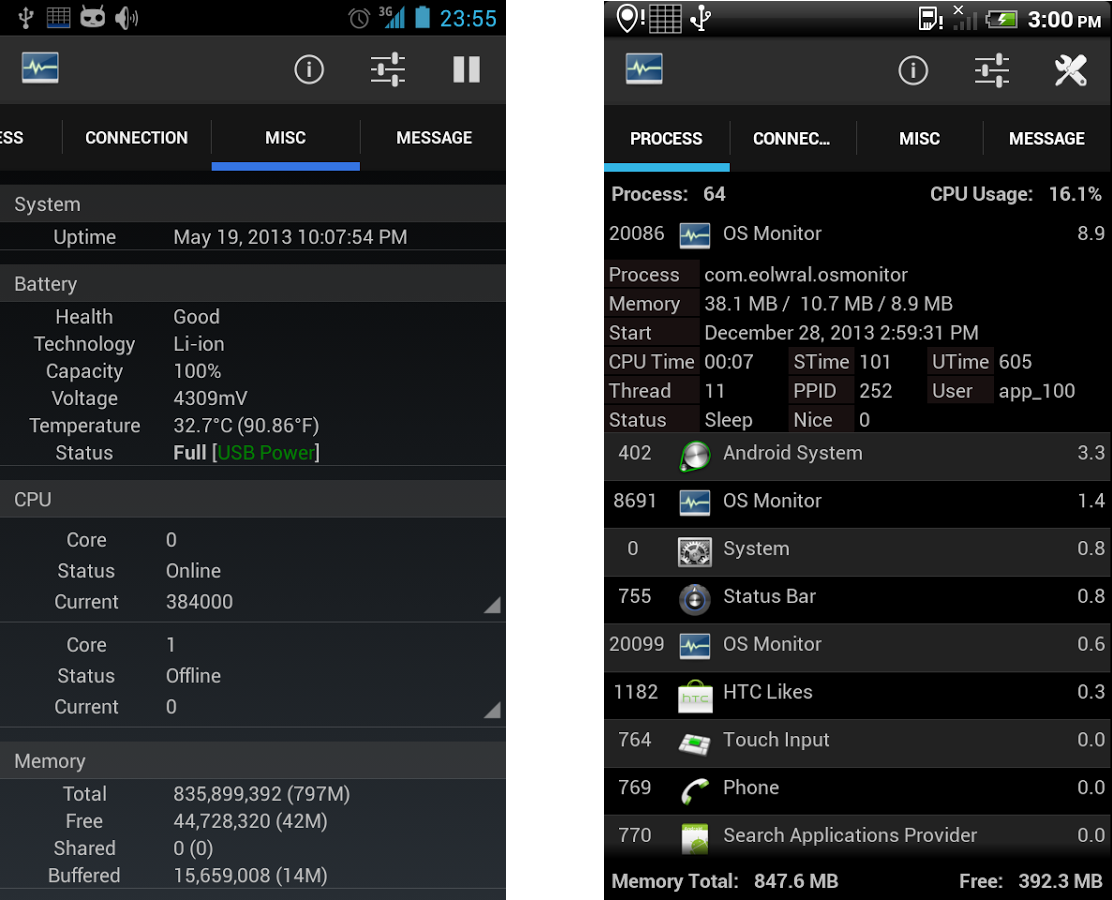The image size is (1112, 900).
Task: Open the info icon in the left phone
Action: pos(308,70)
